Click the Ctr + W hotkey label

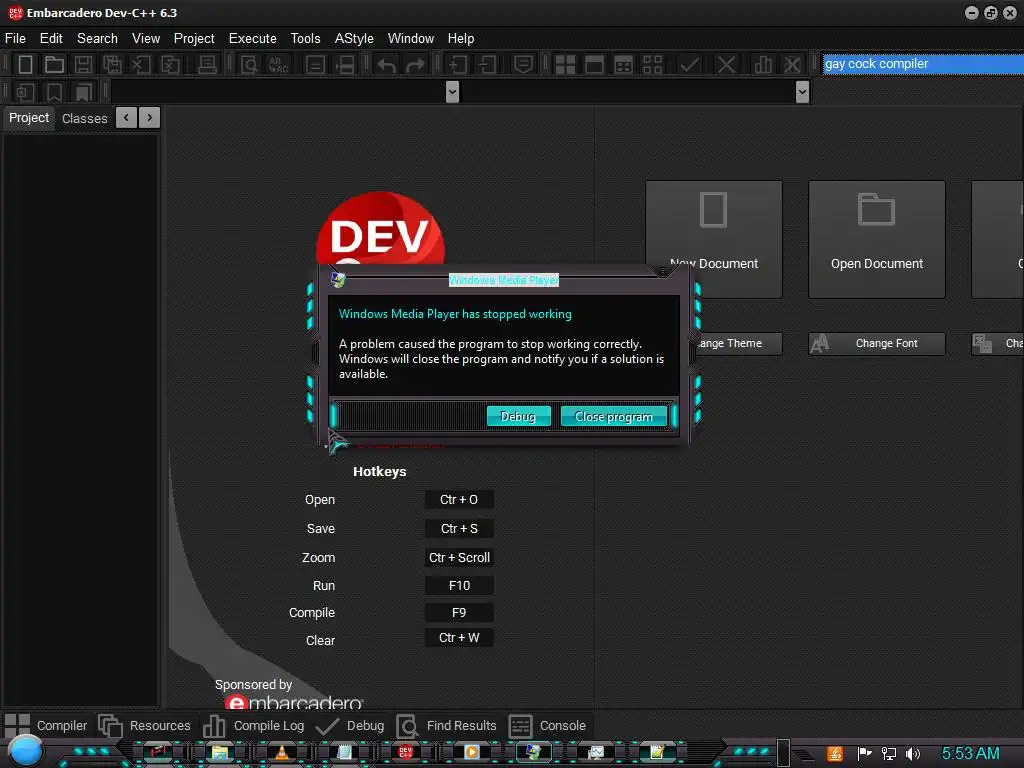(458, 638)
